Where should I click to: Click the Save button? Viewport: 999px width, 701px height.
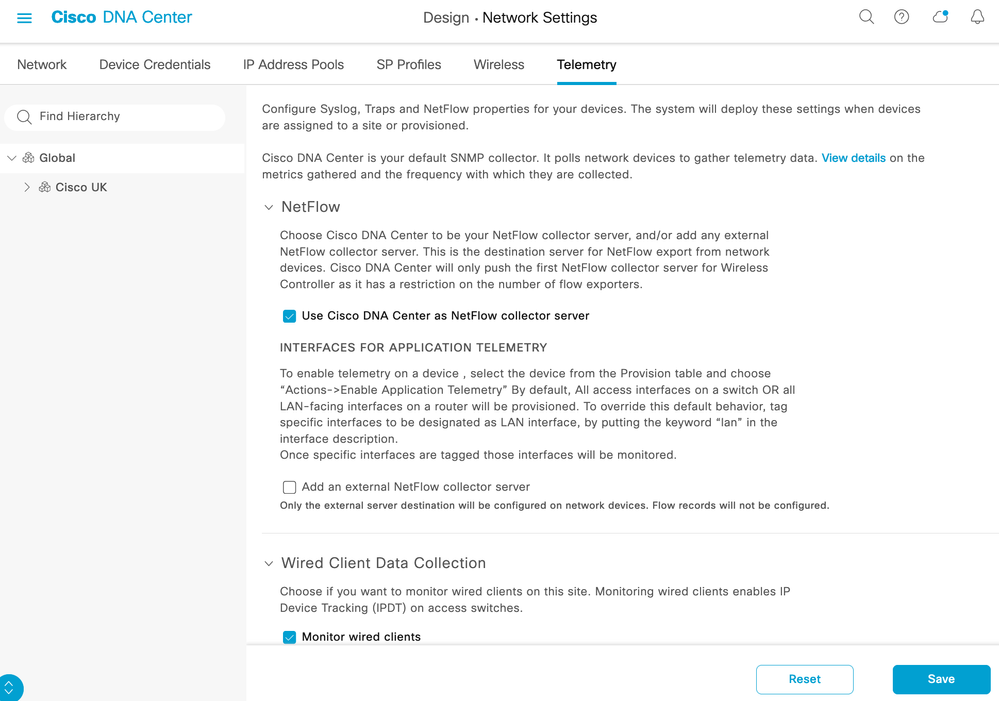(941, 679)
